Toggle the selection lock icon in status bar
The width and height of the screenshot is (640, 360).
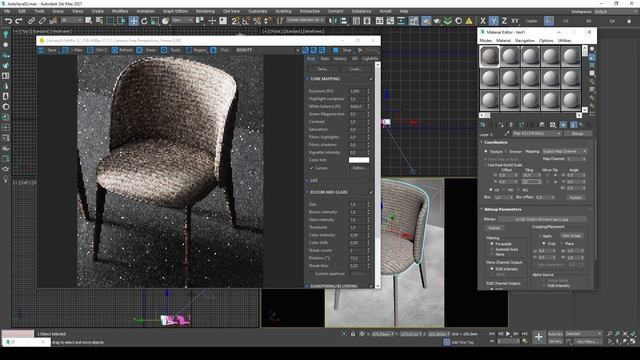click(353, 334)
